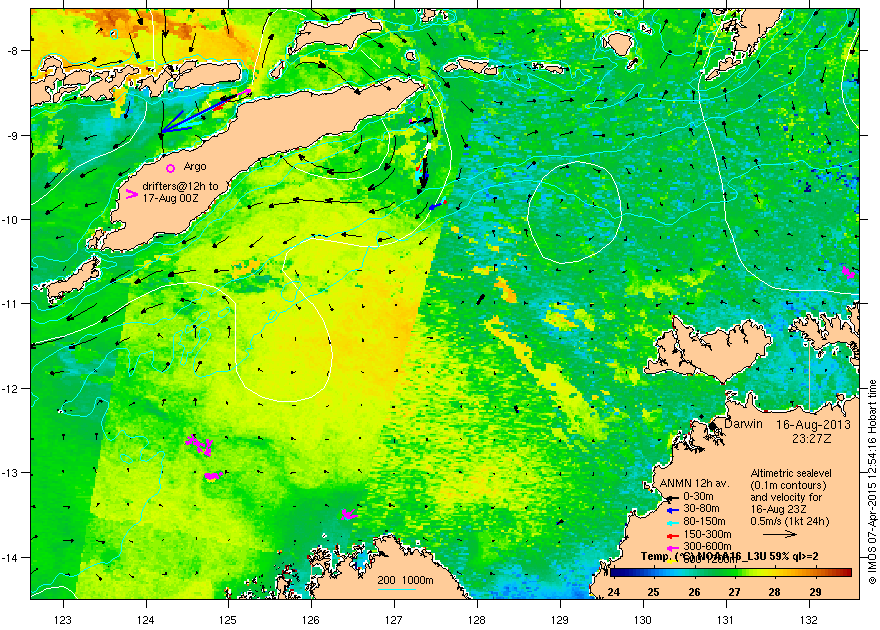Click the 'Altimetric sealevel' caption
Image resolution: width=880 pixels, height=630 pixels.
[791, 473]
